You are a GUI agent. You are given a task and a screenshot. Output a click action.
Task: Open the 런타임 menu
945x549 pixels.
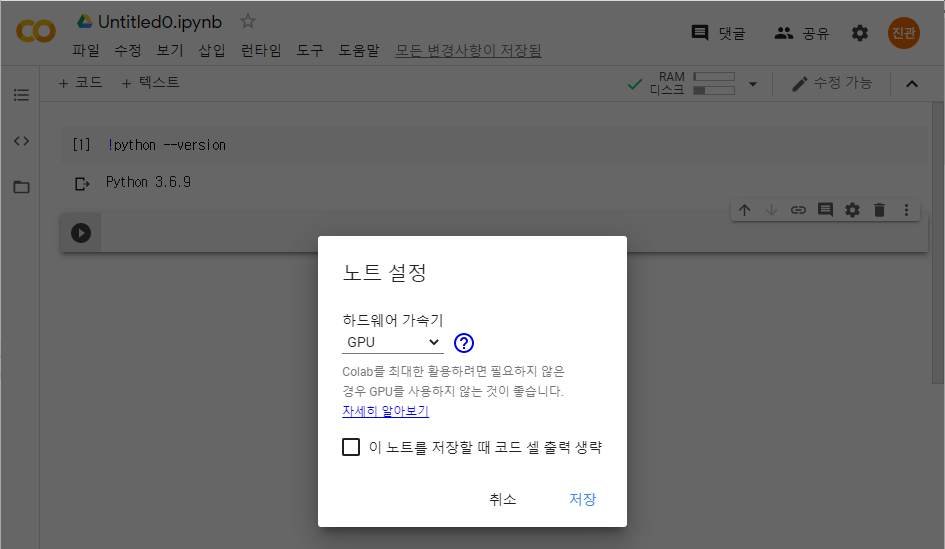pos(261,50)
